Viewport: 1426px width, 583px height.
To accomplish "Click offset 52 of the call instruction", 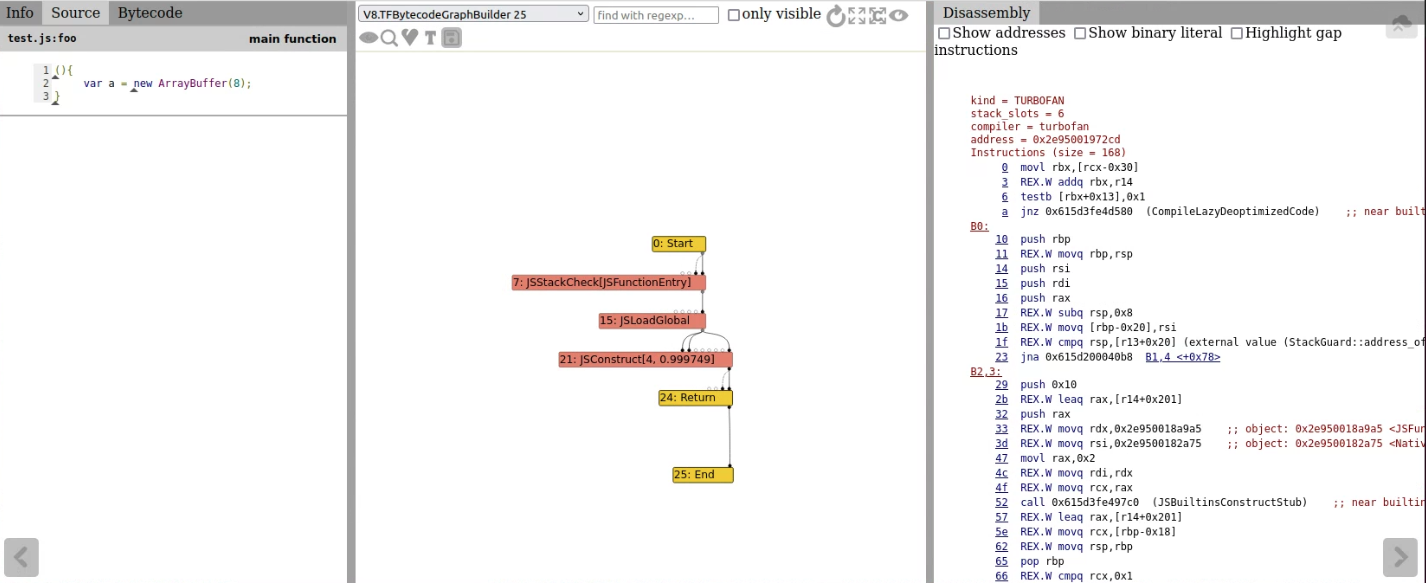I will 1002,503.
